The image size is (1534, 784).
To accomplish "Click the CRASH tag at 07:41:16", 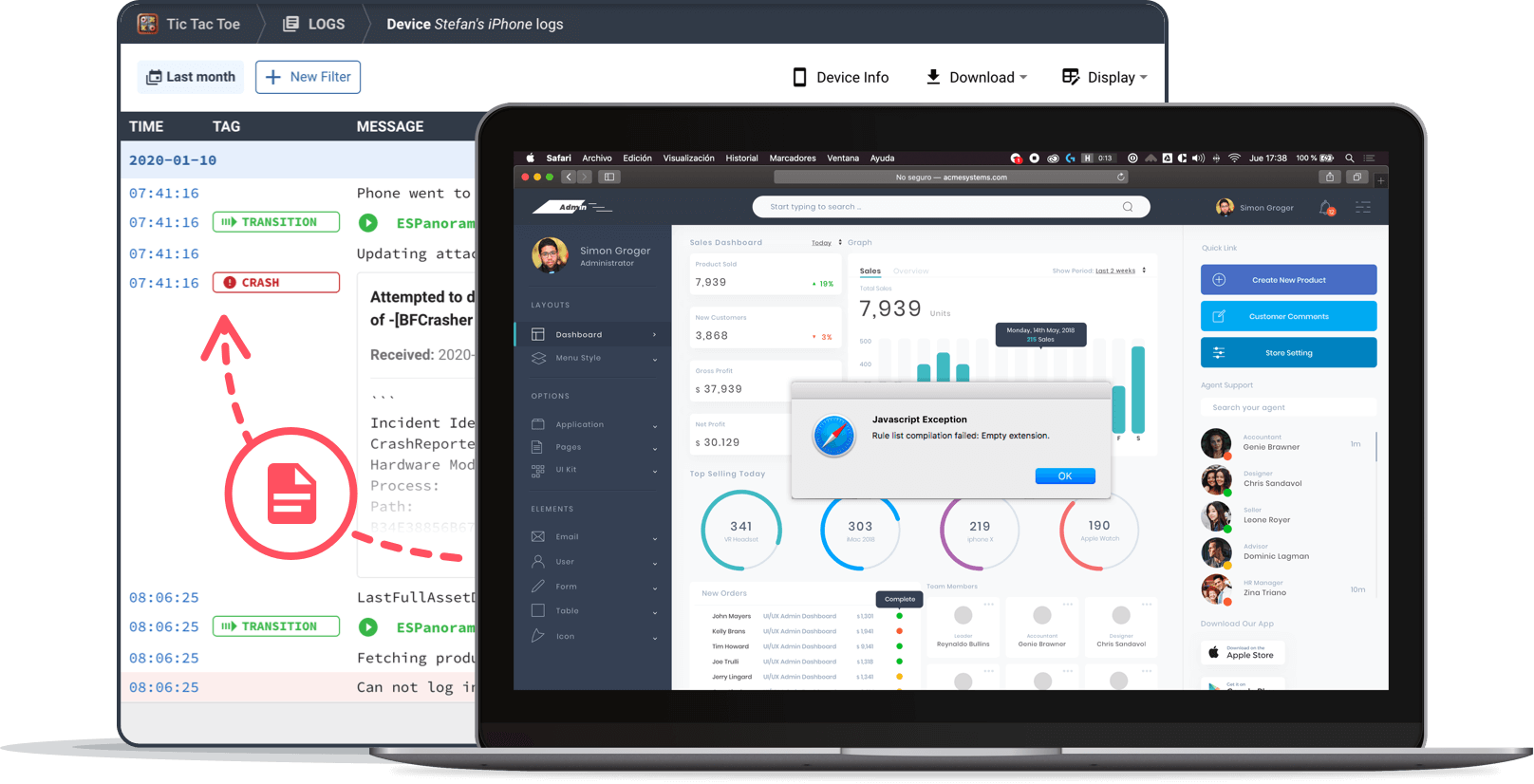I will click(x=276, y=283).
